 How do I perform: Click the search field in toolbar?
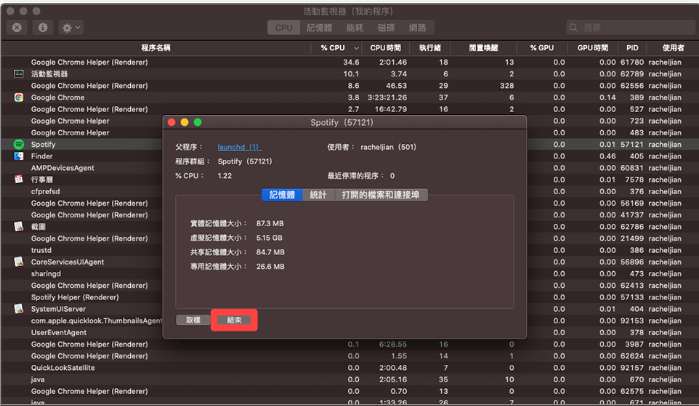click(x=630, y=28)
